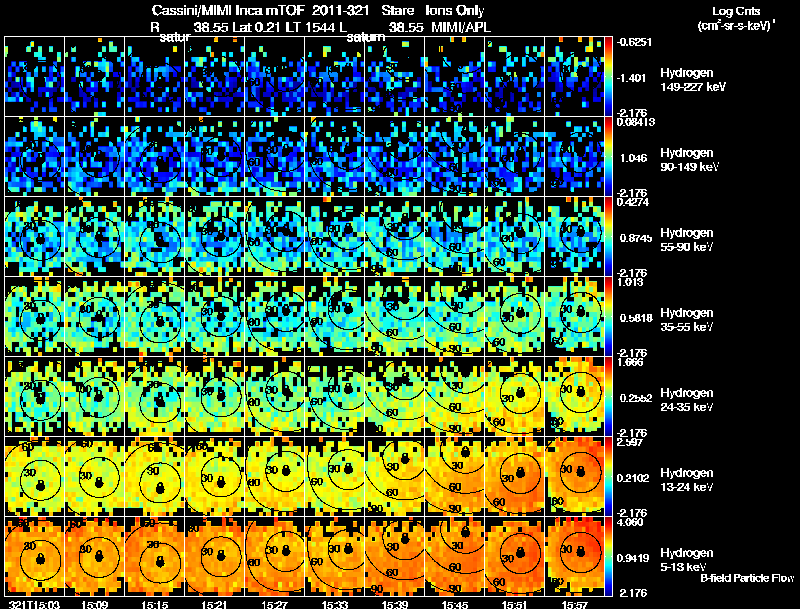Viewport: 800px width, 609px height.
Task: Select the 15:21 time label
Action: coord(215,604)
